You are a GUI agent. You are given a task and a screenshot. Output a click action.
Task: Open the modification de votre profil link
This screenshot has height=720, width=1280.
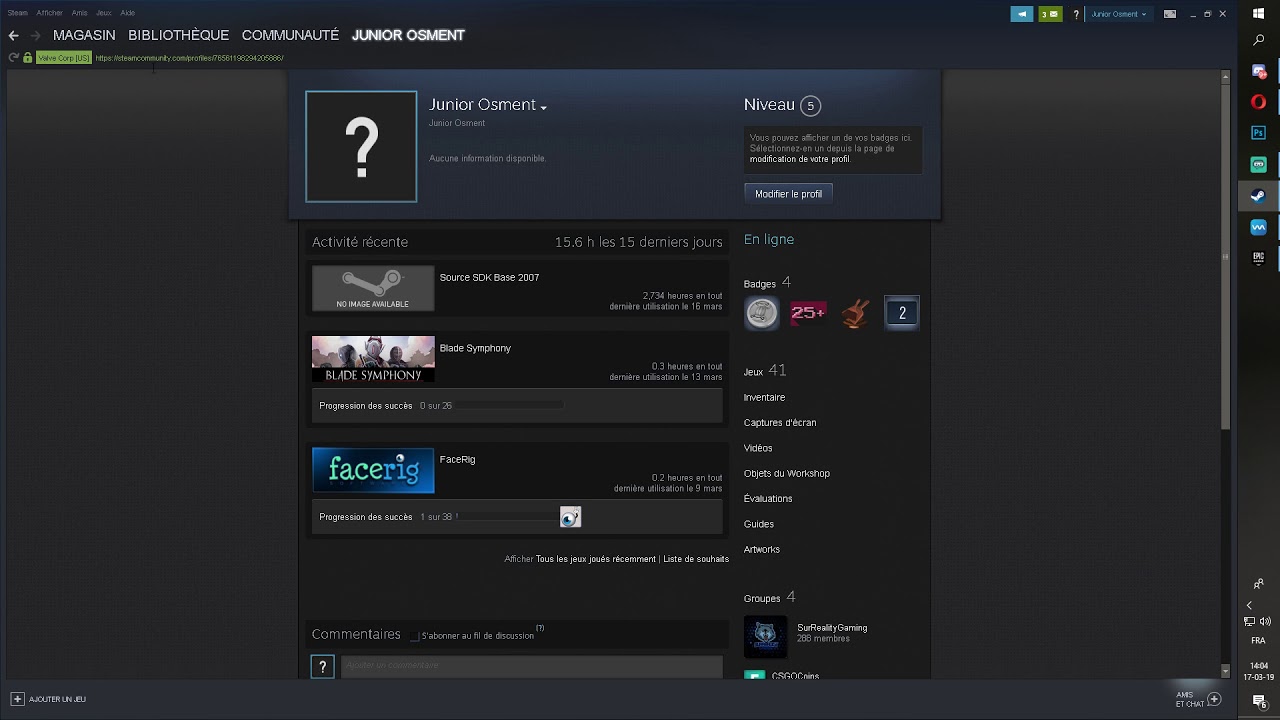click(x=799, y=159)
